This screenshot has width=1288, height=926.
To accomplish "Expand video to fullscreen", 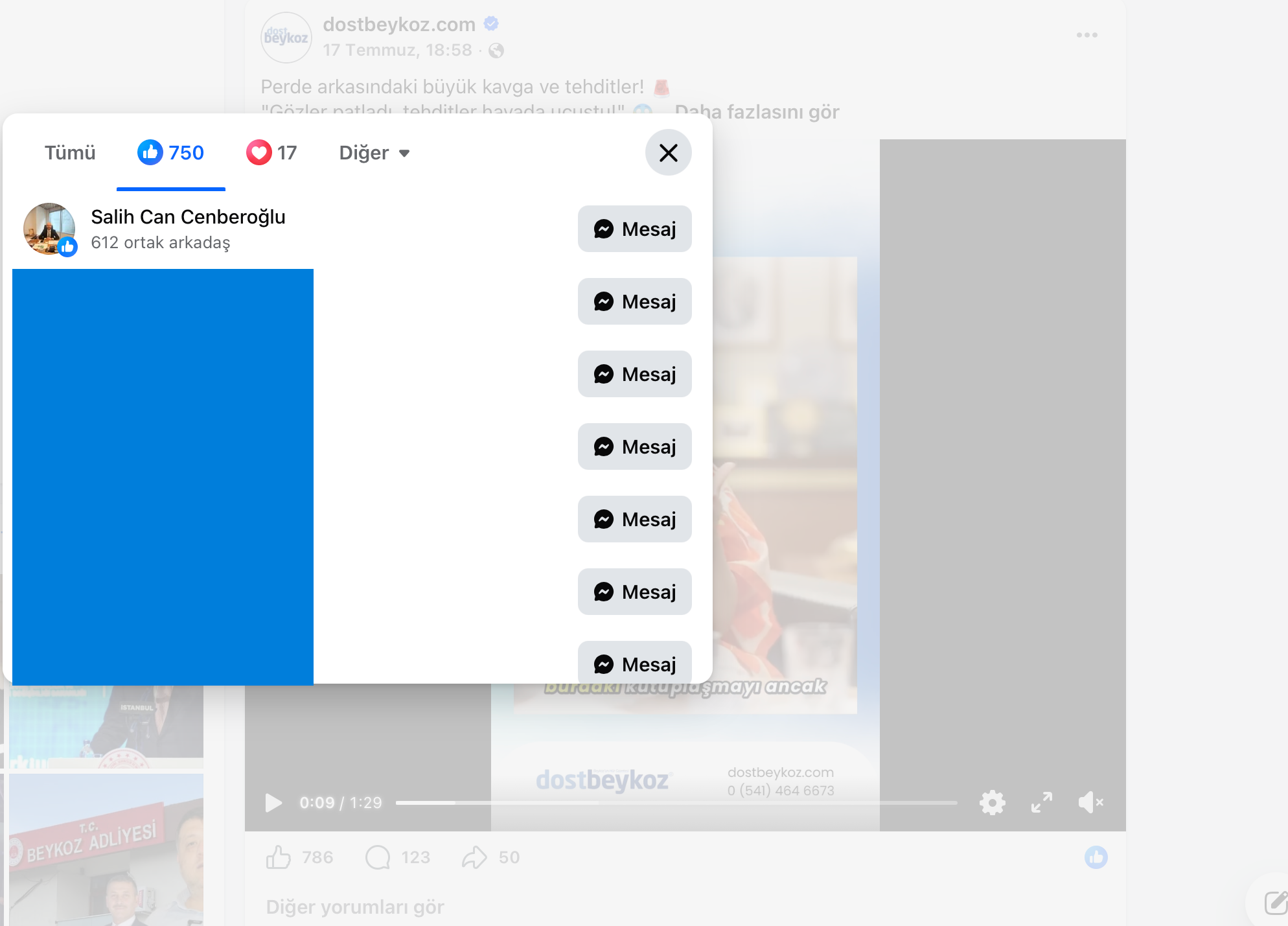I will 1041,803.
